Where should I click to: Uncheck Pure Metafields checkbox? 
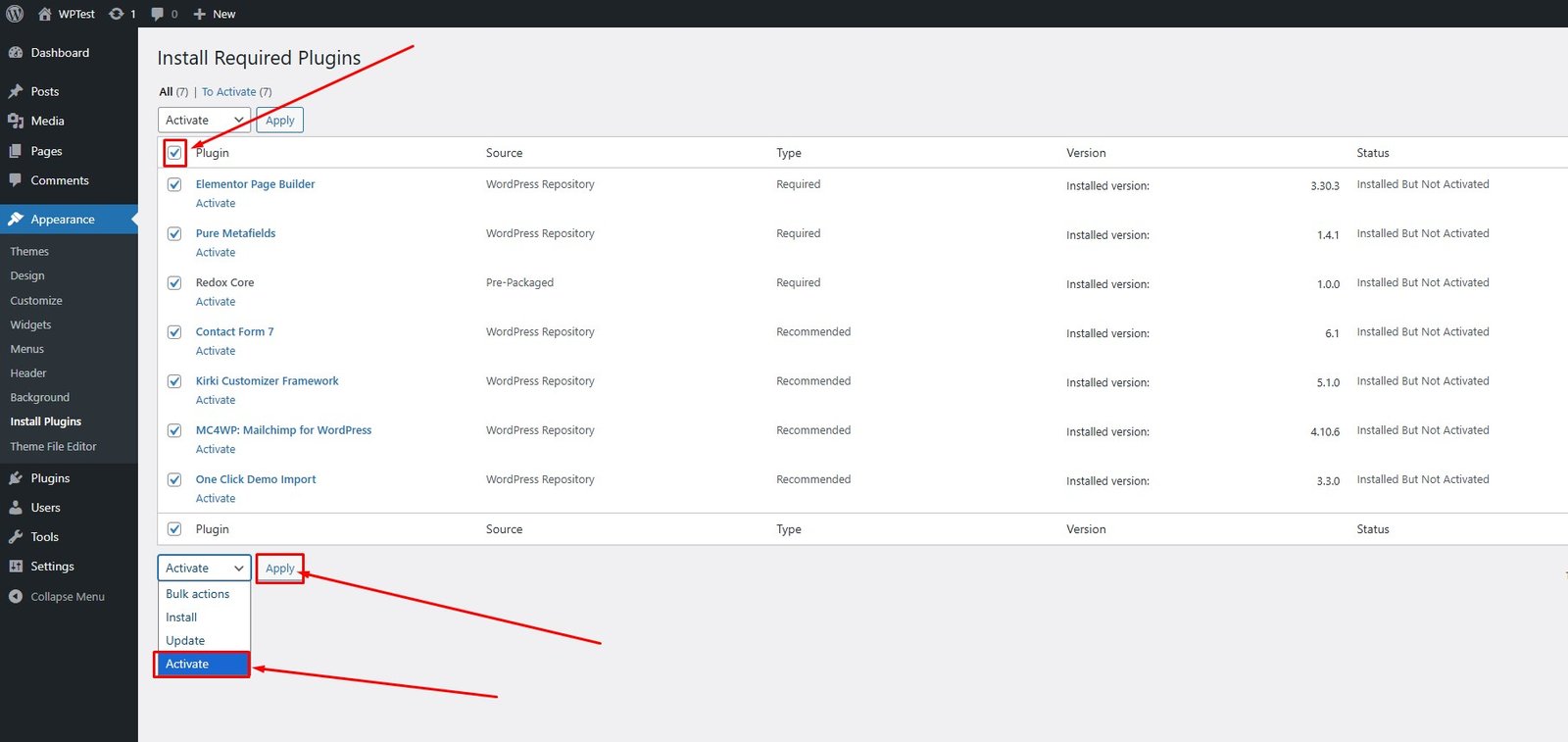174,233
